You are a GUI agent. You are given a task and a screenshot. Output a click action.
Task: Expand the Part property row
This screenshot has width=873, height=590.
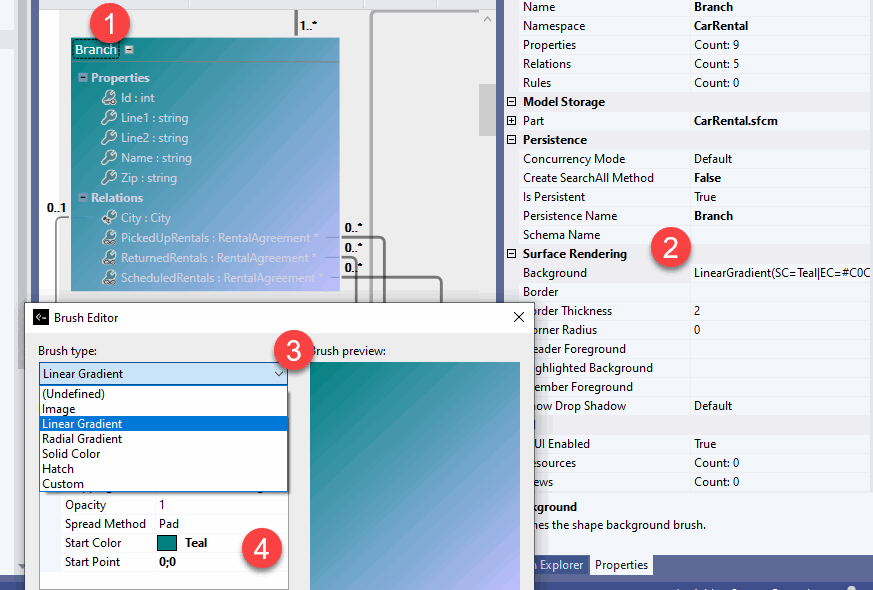click(x=512, y=121)
